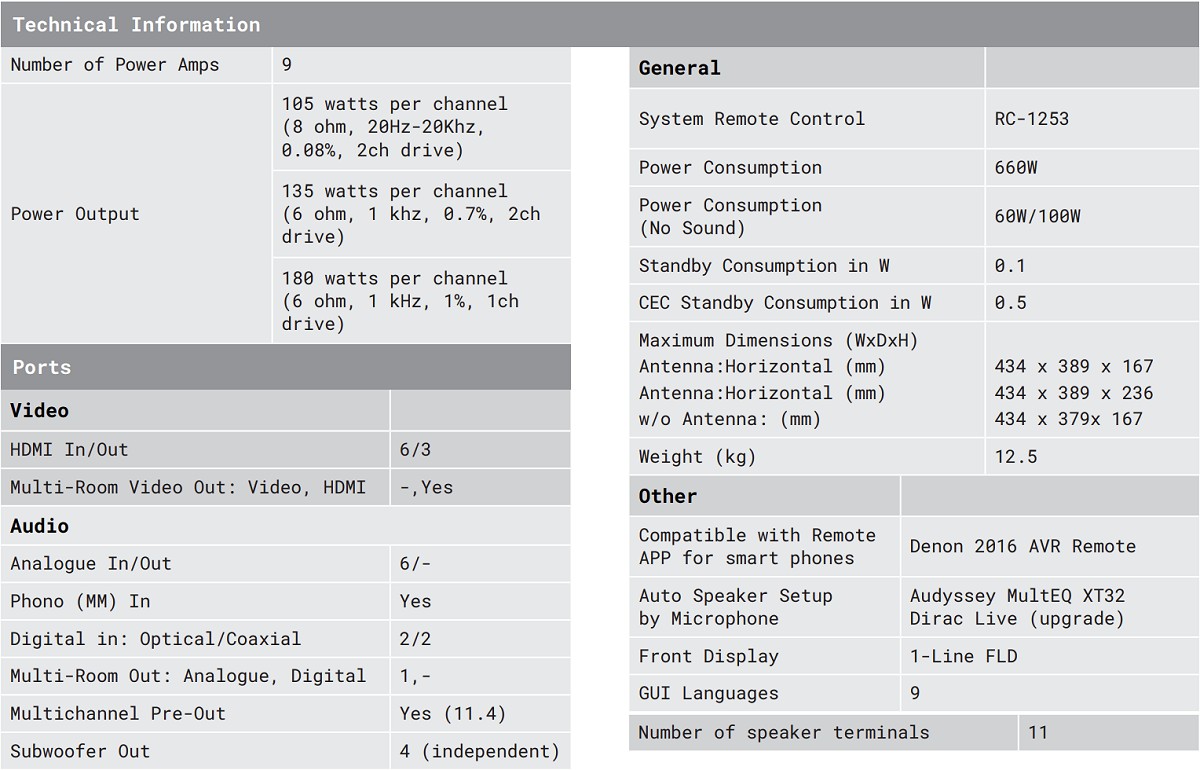Click the RC-1253 remote control value
This screenshot has width=1200, height=770.
(x=1031, y=119)
